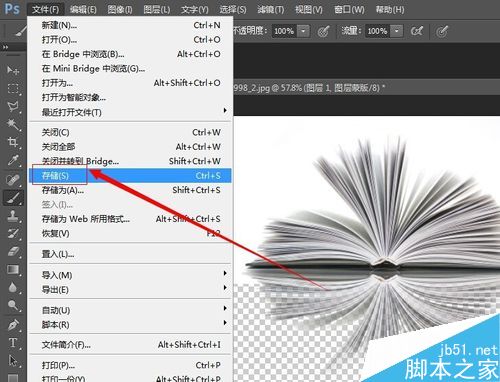Choose 置入(L)... menu entry
This screenshot has width=500, height=382.
131,254
